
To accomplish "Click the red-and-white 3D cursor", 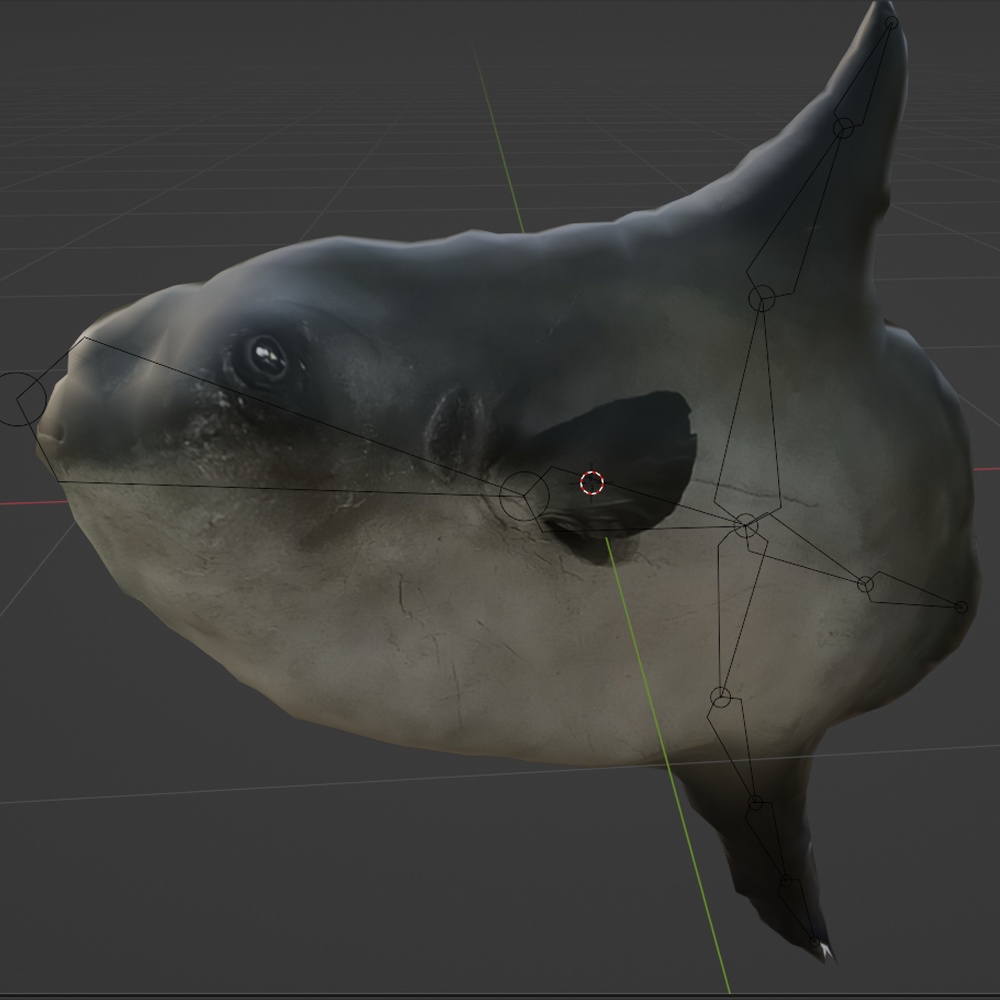I will click(591, 481).
